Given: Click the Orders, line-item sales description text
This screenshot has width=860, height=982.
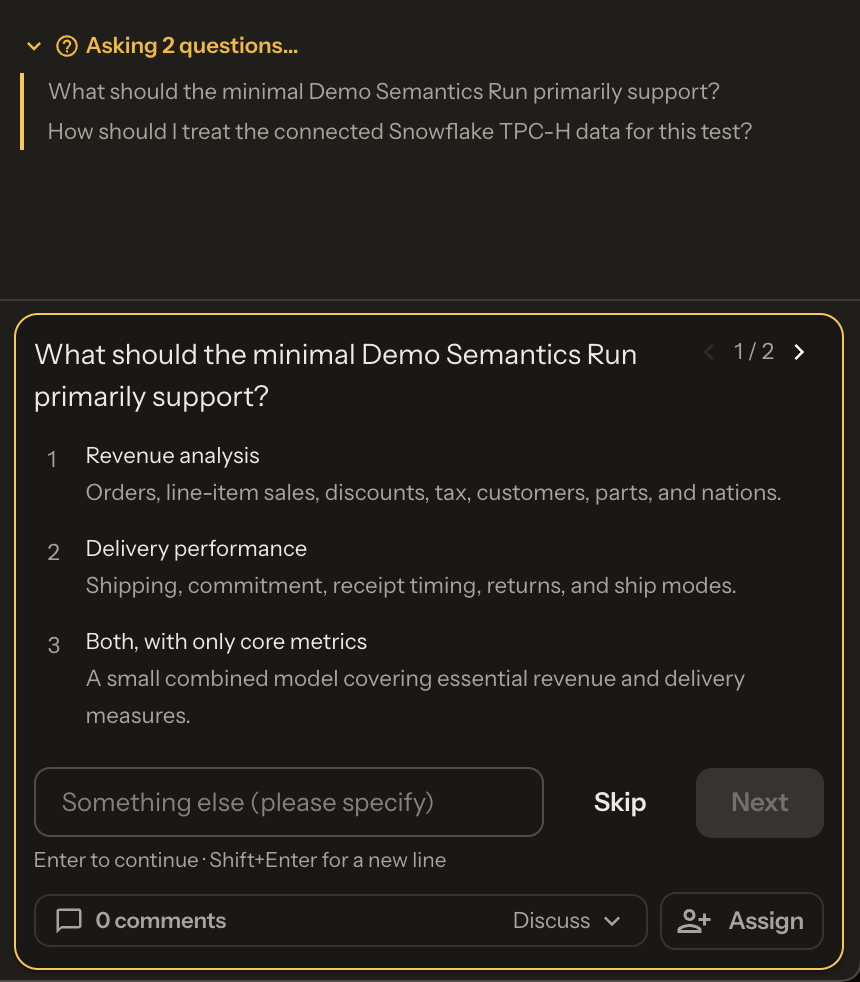Looking at the screenshot, I should pyautogui.click(x=433, y=492).
